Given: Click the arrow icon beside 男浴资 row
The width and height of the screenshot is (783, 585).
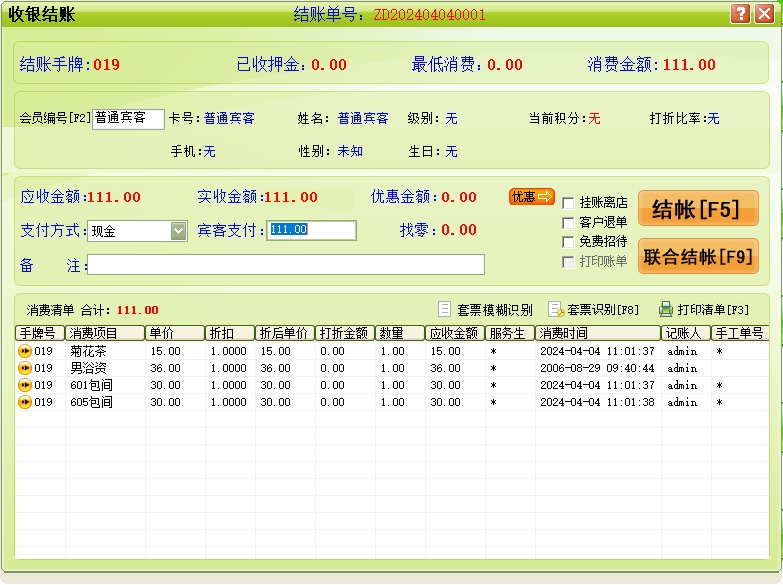Looking at the screenshot, I should (x=25, y=369).
